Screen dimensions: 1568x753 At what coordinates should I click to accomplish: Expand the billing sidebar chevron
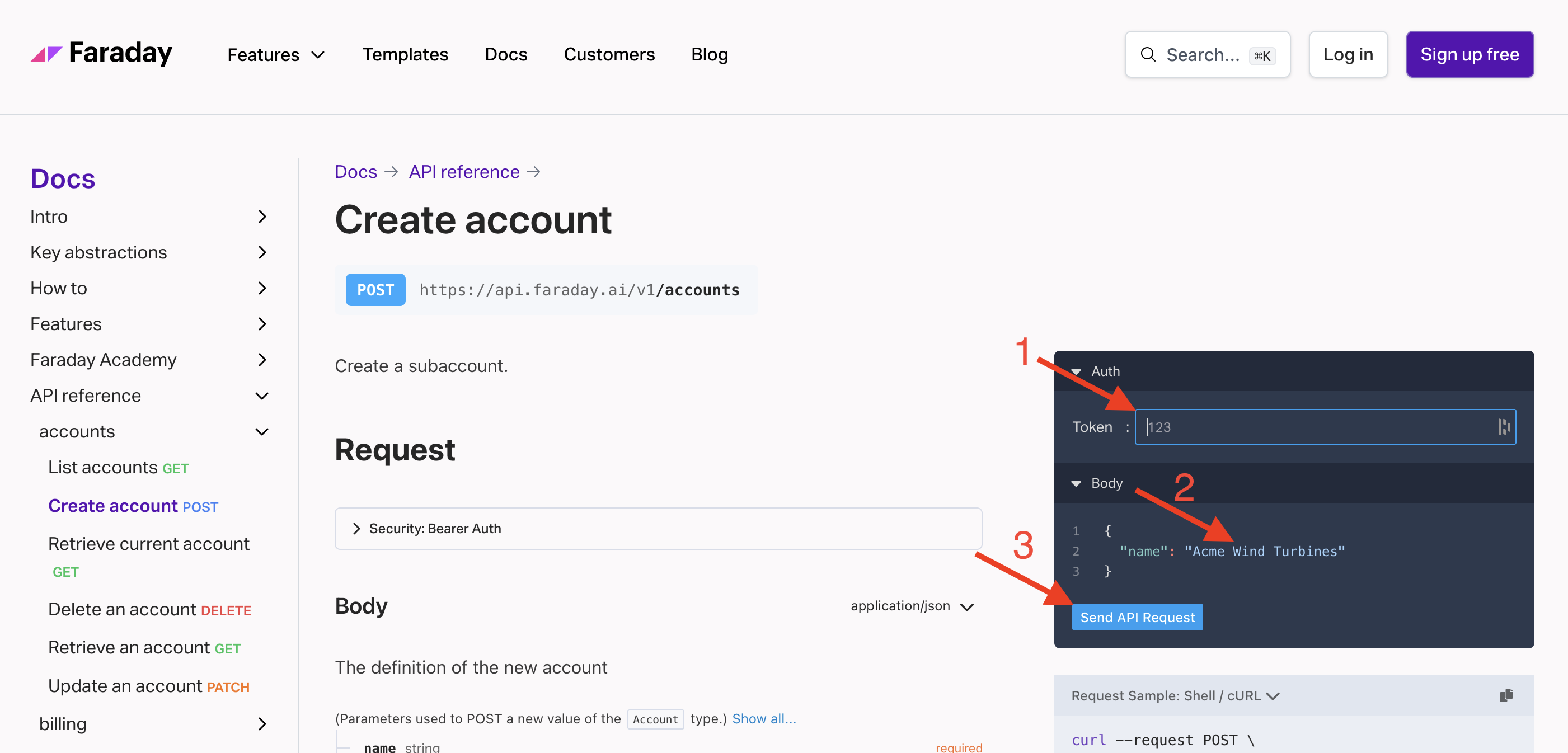pos(262,724)
